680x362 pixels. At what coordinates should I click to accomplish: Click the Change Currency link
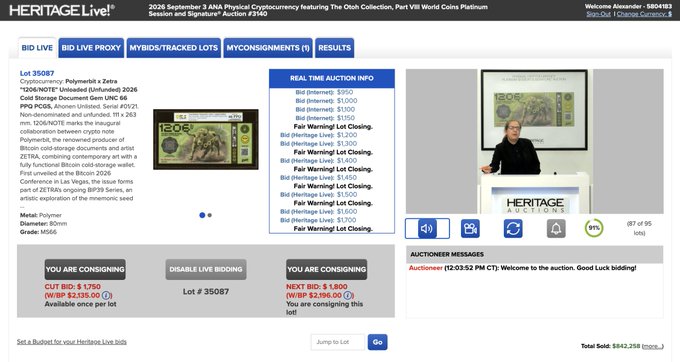pyautogui.click(x=644, y=14)
